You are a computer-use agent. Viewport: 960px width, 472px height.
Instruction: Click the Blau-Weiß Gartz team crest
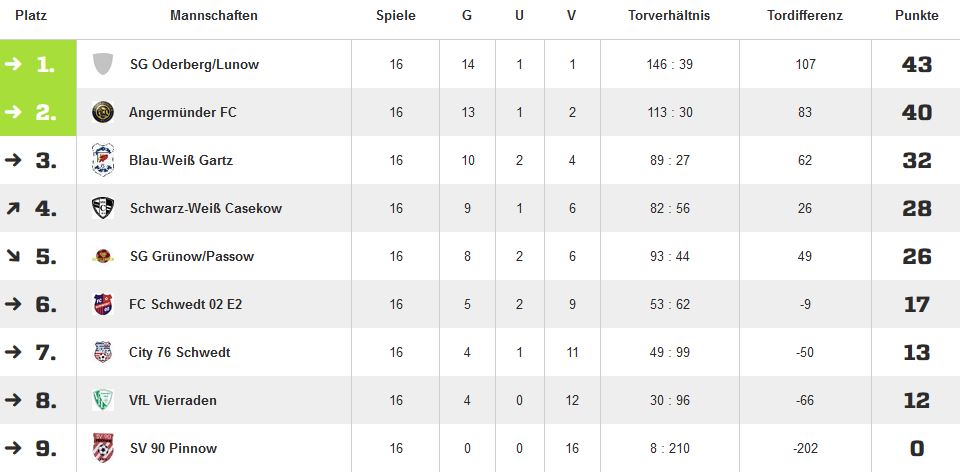pos(103,160)
